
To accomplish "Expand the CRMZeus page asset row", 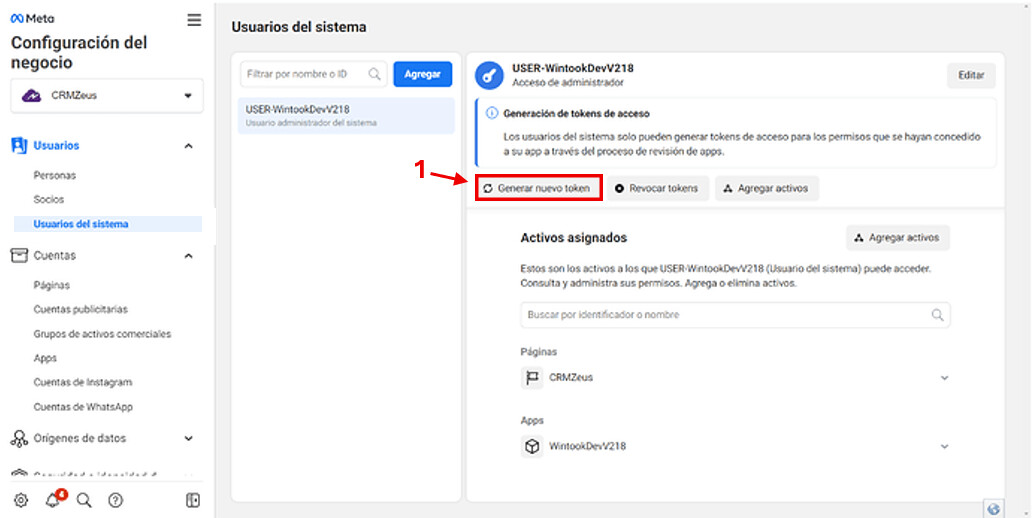I will pyautogui.click(x=944, y=378).
